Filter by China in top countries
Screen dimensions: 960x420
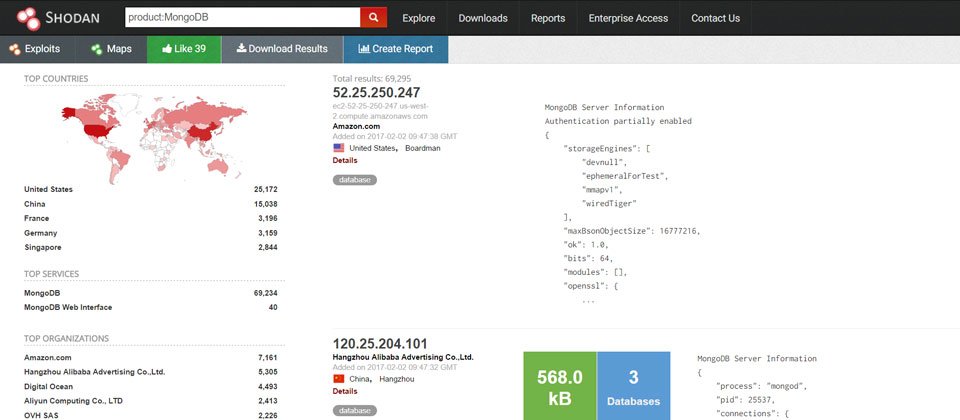pos(34,204)
